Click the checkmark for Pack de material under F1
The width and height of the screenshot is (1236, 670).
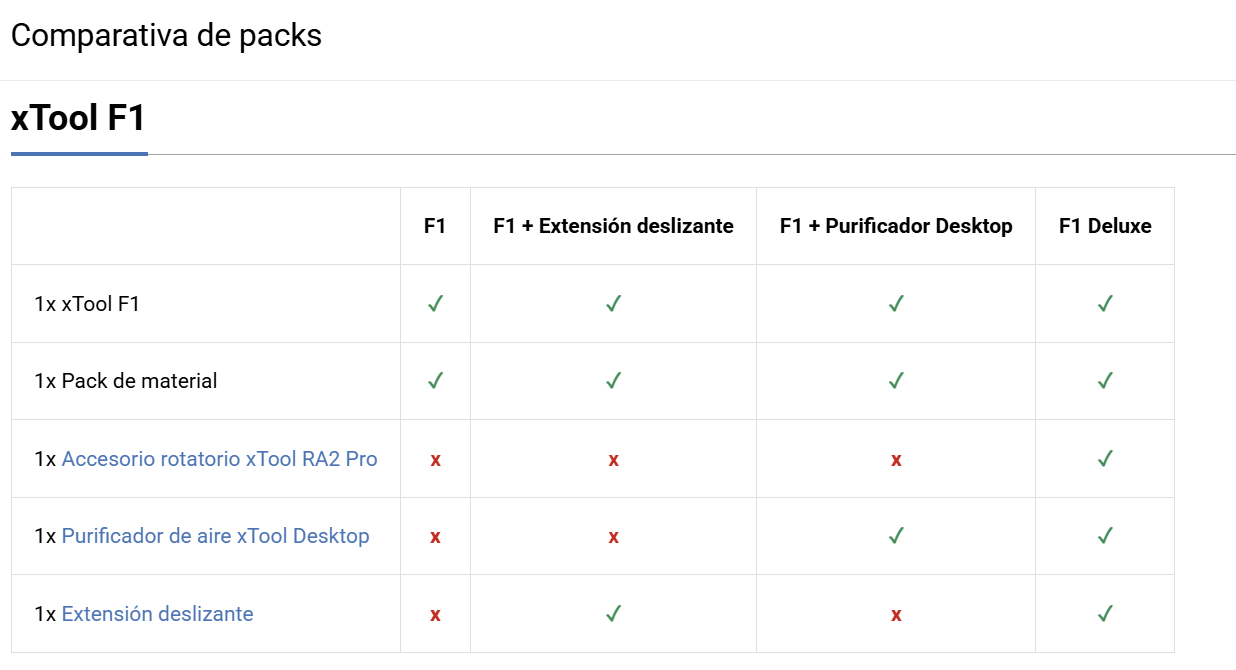point(435,381)
